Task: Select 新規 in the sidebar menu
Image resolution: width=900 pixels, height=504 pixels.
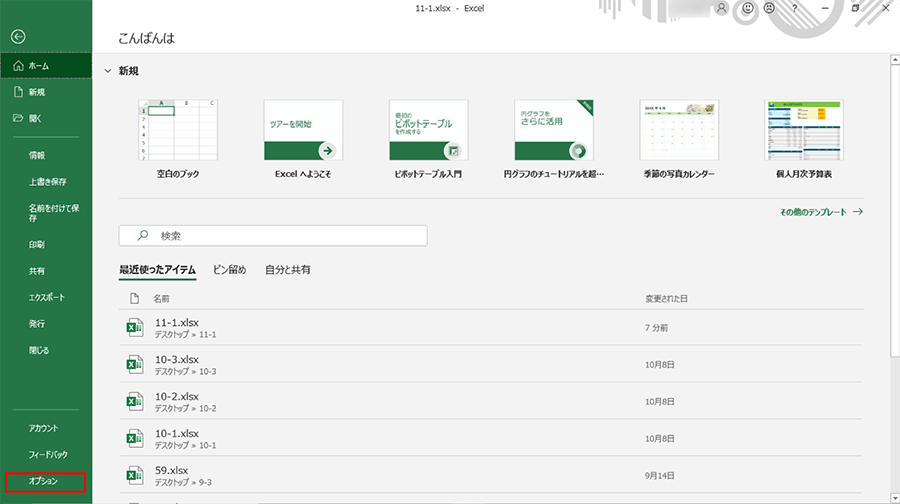Action: click(46, 92)
